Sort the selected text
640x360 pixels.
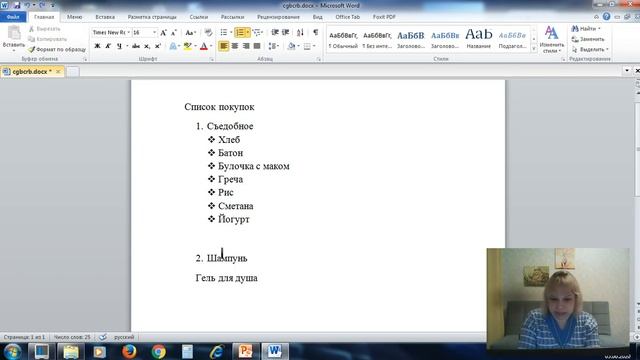click(300, 32)
